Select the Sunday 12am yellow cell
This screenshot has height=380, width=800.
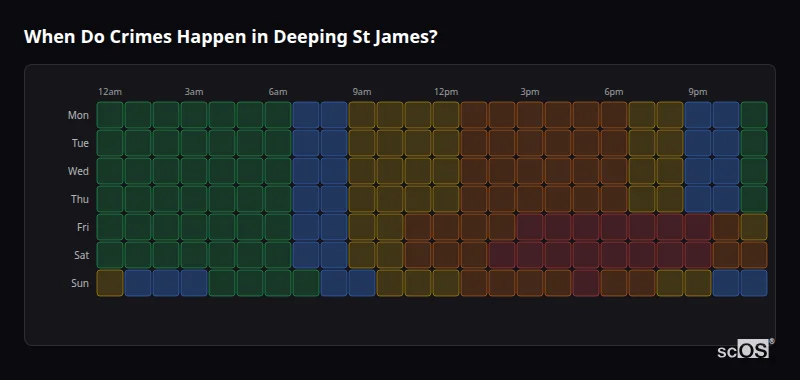tap(110, 283)
